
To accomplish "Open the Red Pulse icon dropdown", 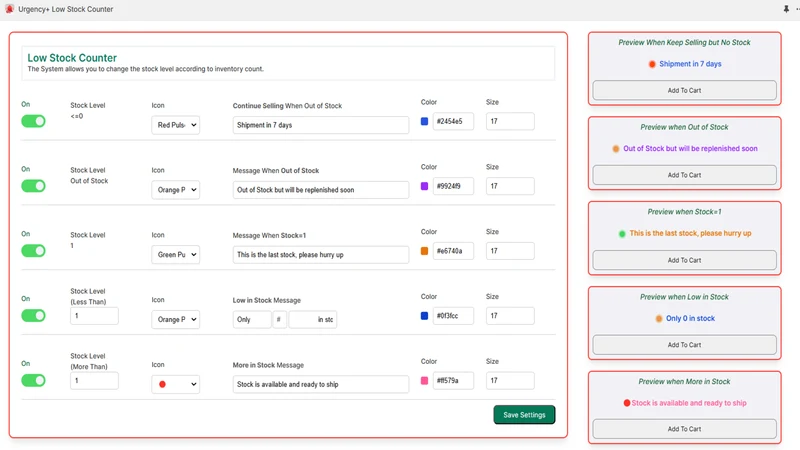I will point(176,125).
